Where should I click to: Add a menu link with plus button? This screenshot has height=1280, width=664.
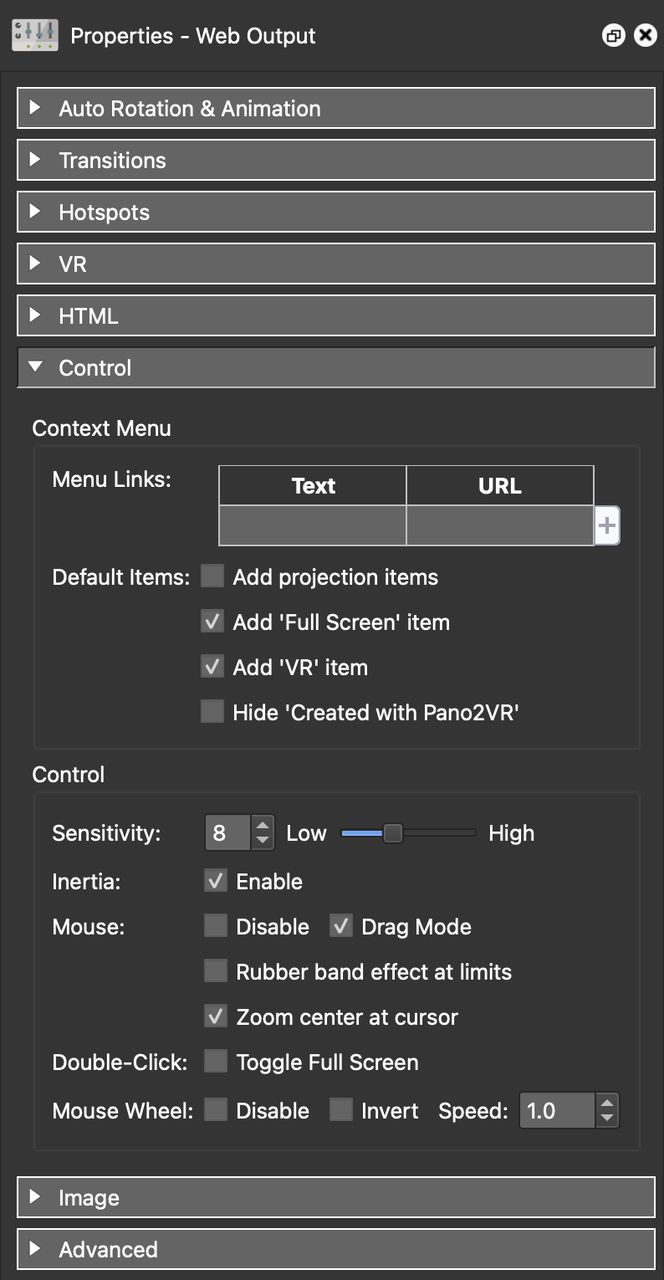point(607,525)
